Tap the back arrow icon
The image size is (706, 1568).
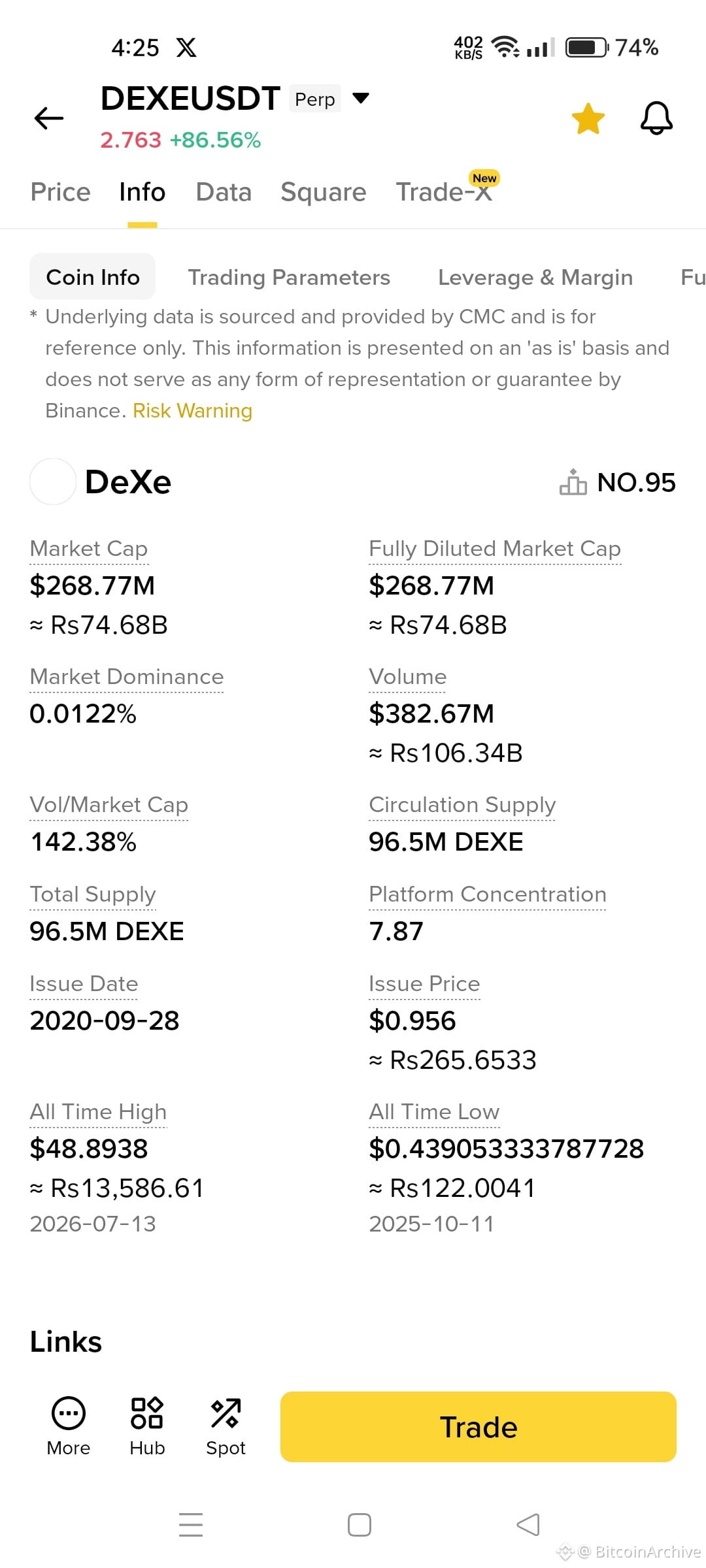click(x=49, y=118)
